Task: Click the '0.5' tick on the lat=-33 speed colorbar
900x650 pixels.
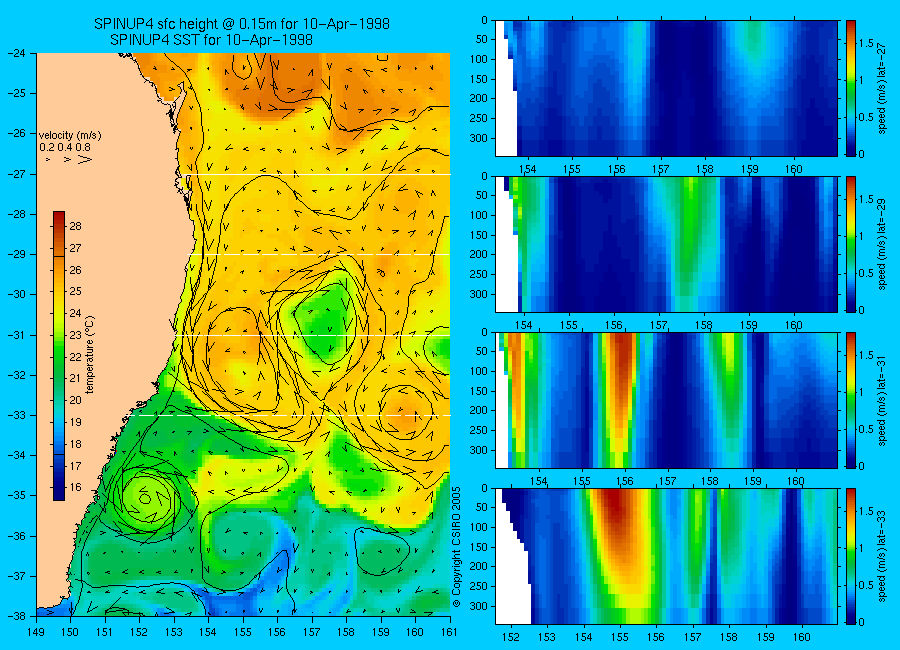Action: click(x=867, y=585)
